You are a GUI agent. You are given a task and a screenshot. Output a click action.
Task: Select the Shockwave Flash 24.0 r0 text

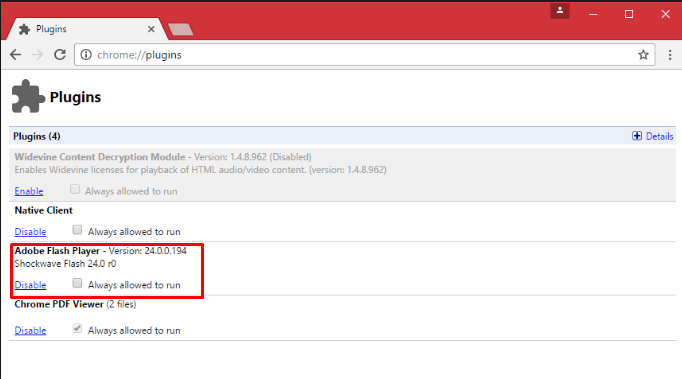pos(65,264)
